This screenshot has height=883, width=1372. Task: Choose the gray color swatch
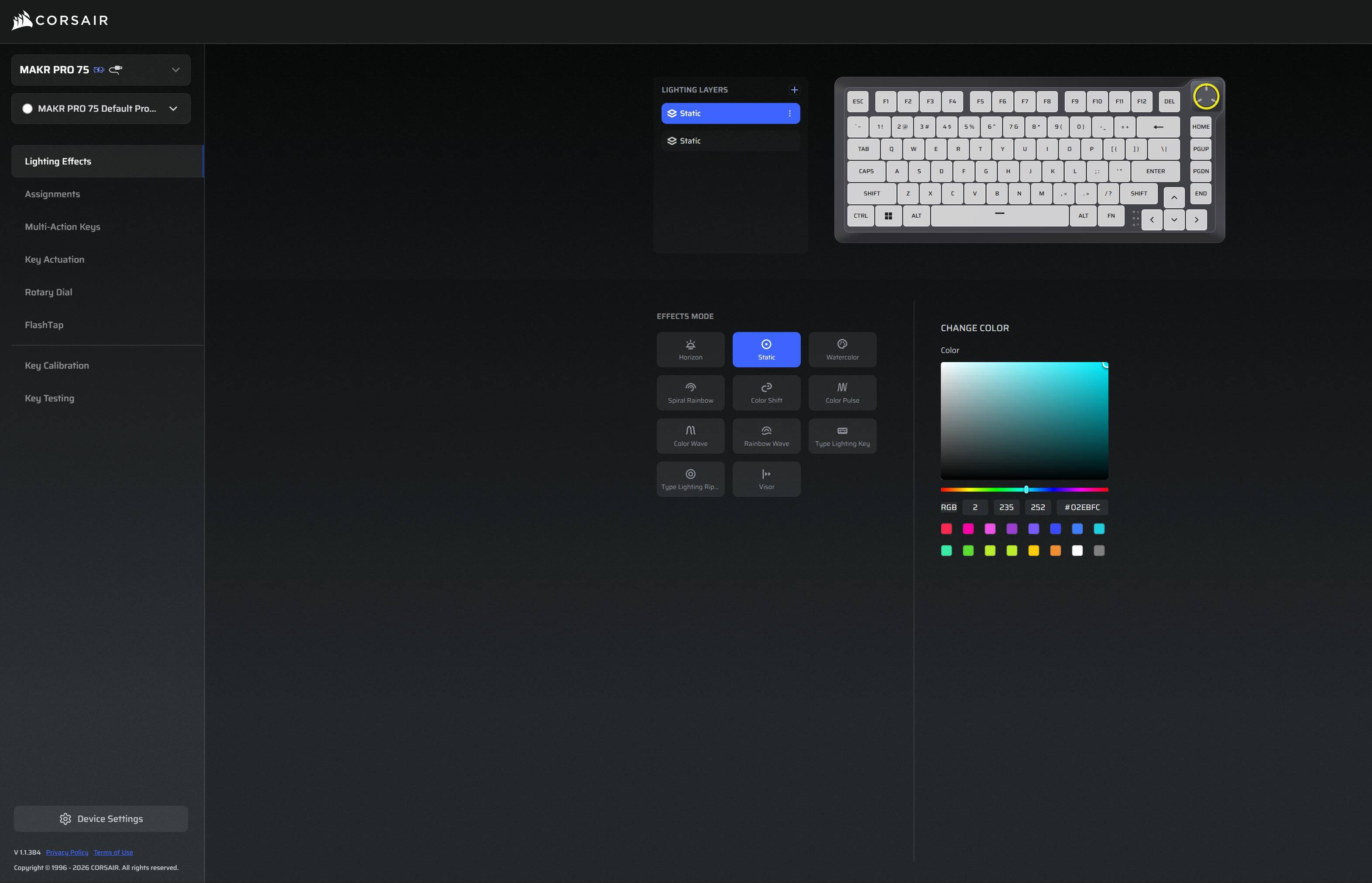pyautogui.click(x=1099, y=551)
